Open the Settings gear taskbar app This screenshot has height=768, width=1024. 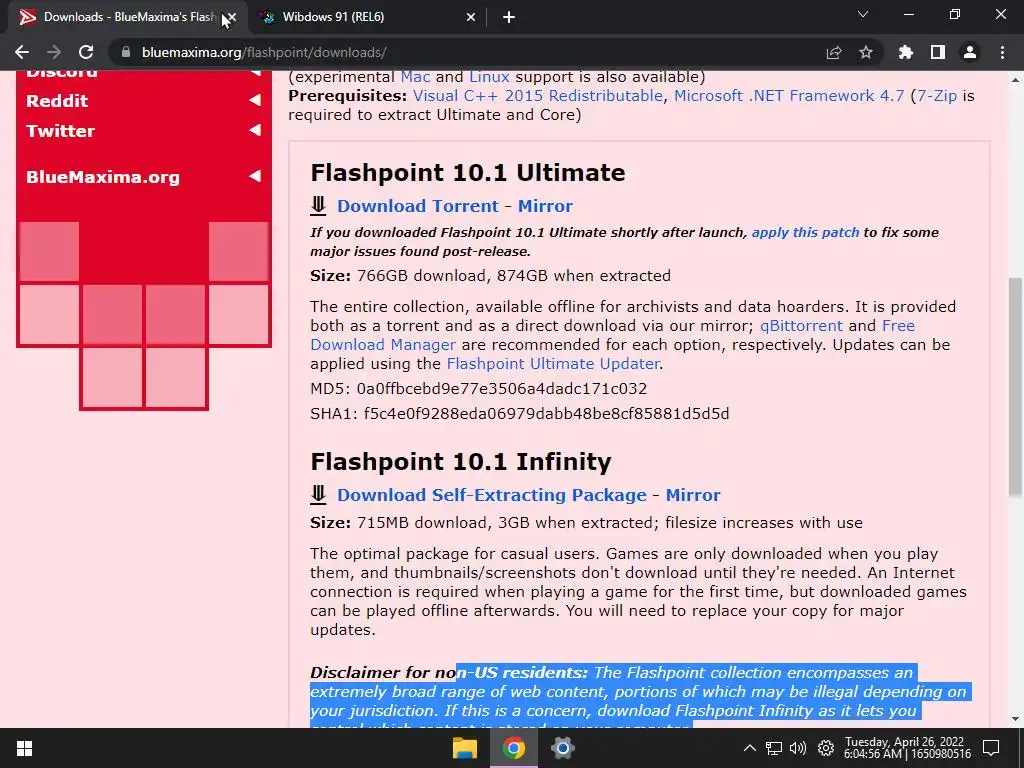click(x=562, y=748)
